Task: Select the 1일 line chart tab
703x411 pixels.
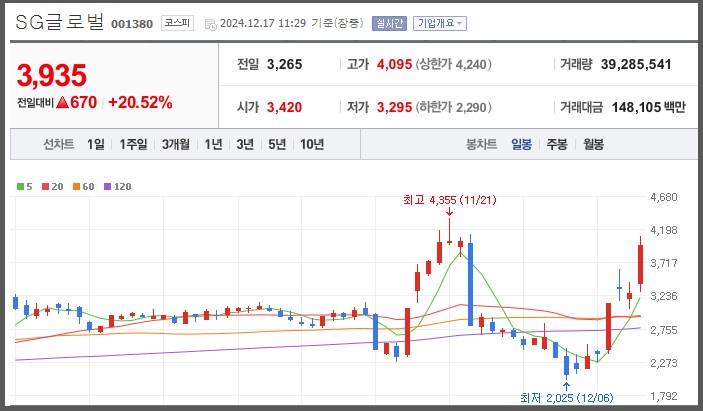Action: click(x=95, y=144)
